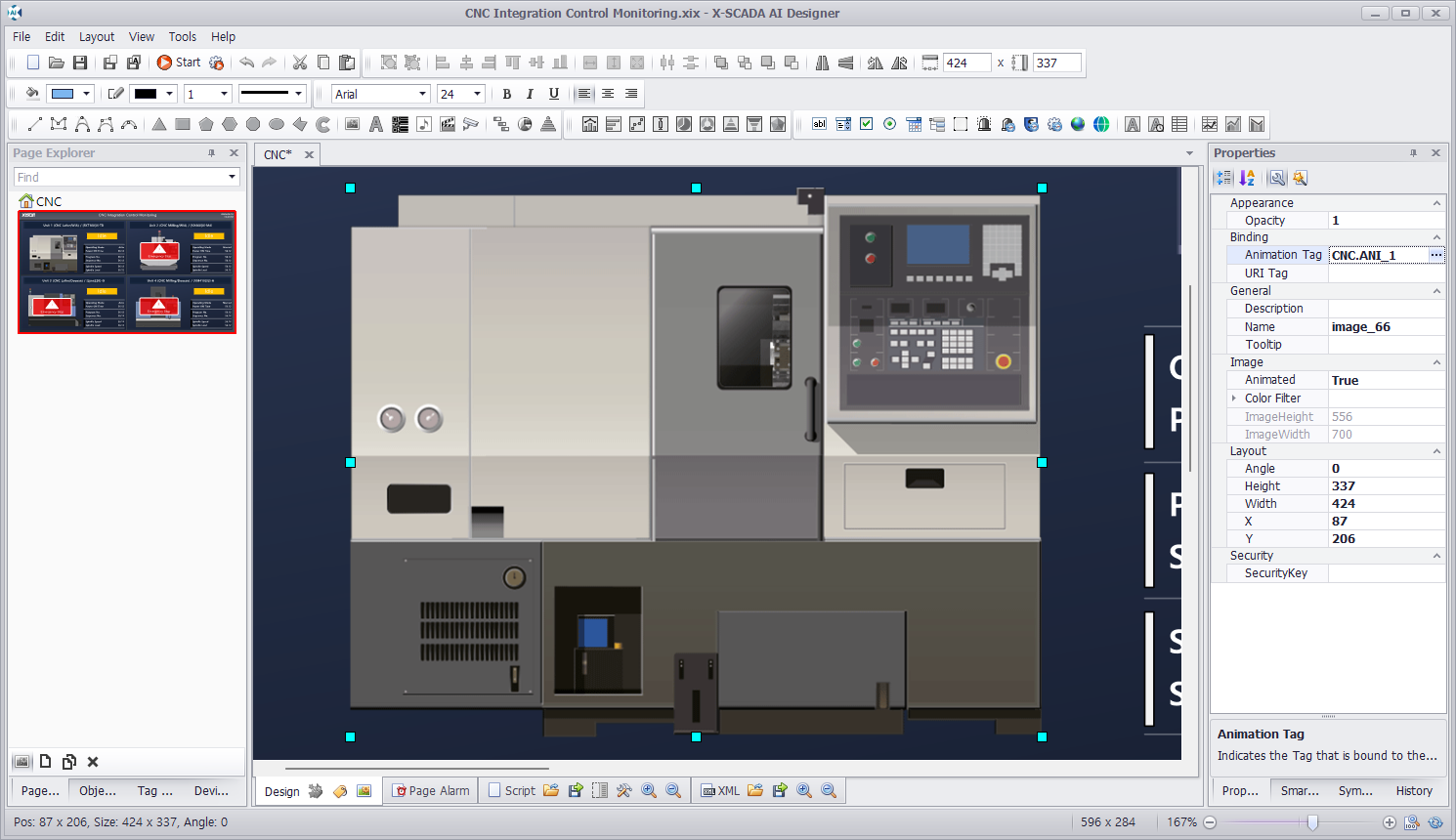Adjust the zoom level slider
The image size is (1456, 840).
pos(1312,822)
